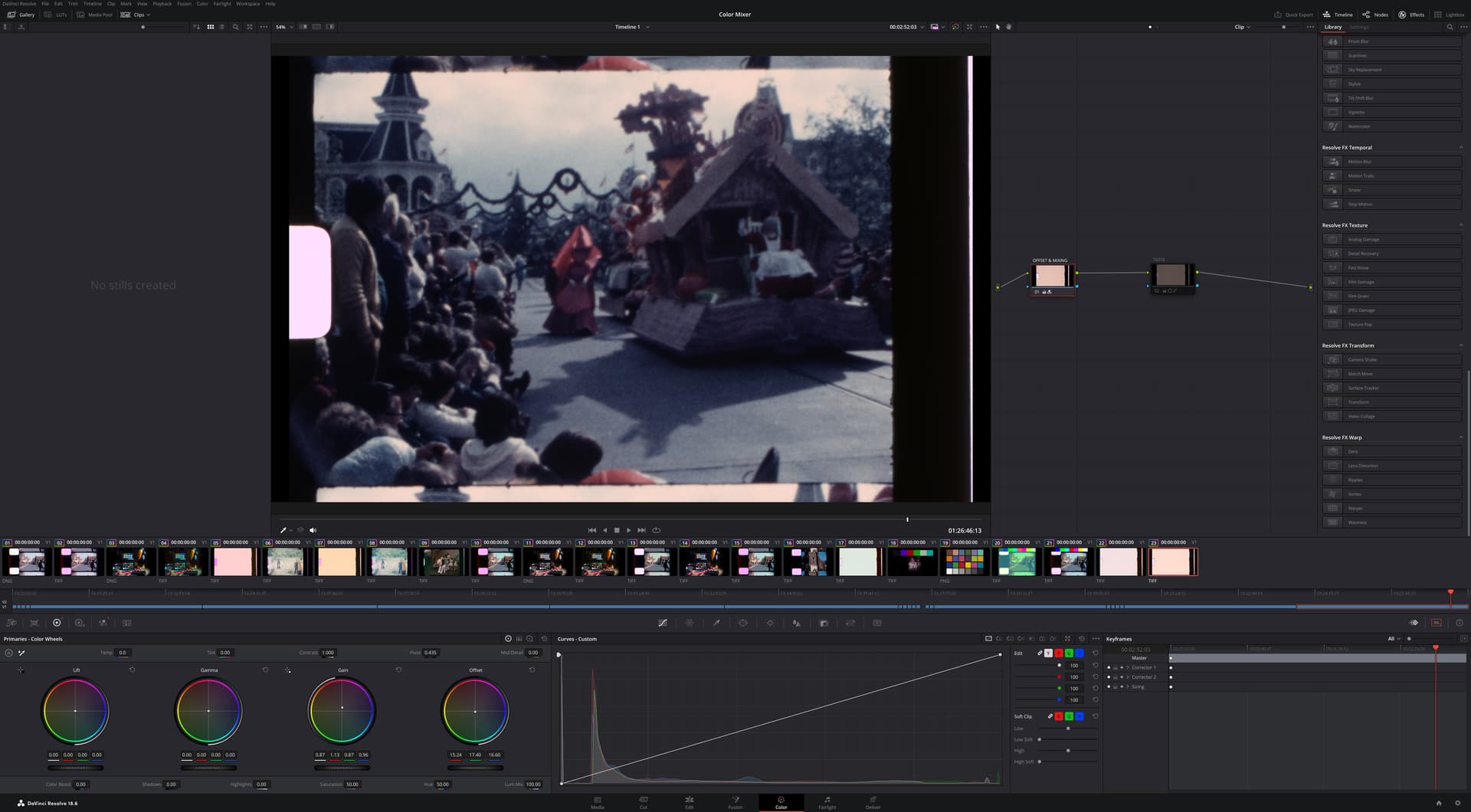Toggle Corrector 1 keyframe enable dot

(x=1109, y=667)
